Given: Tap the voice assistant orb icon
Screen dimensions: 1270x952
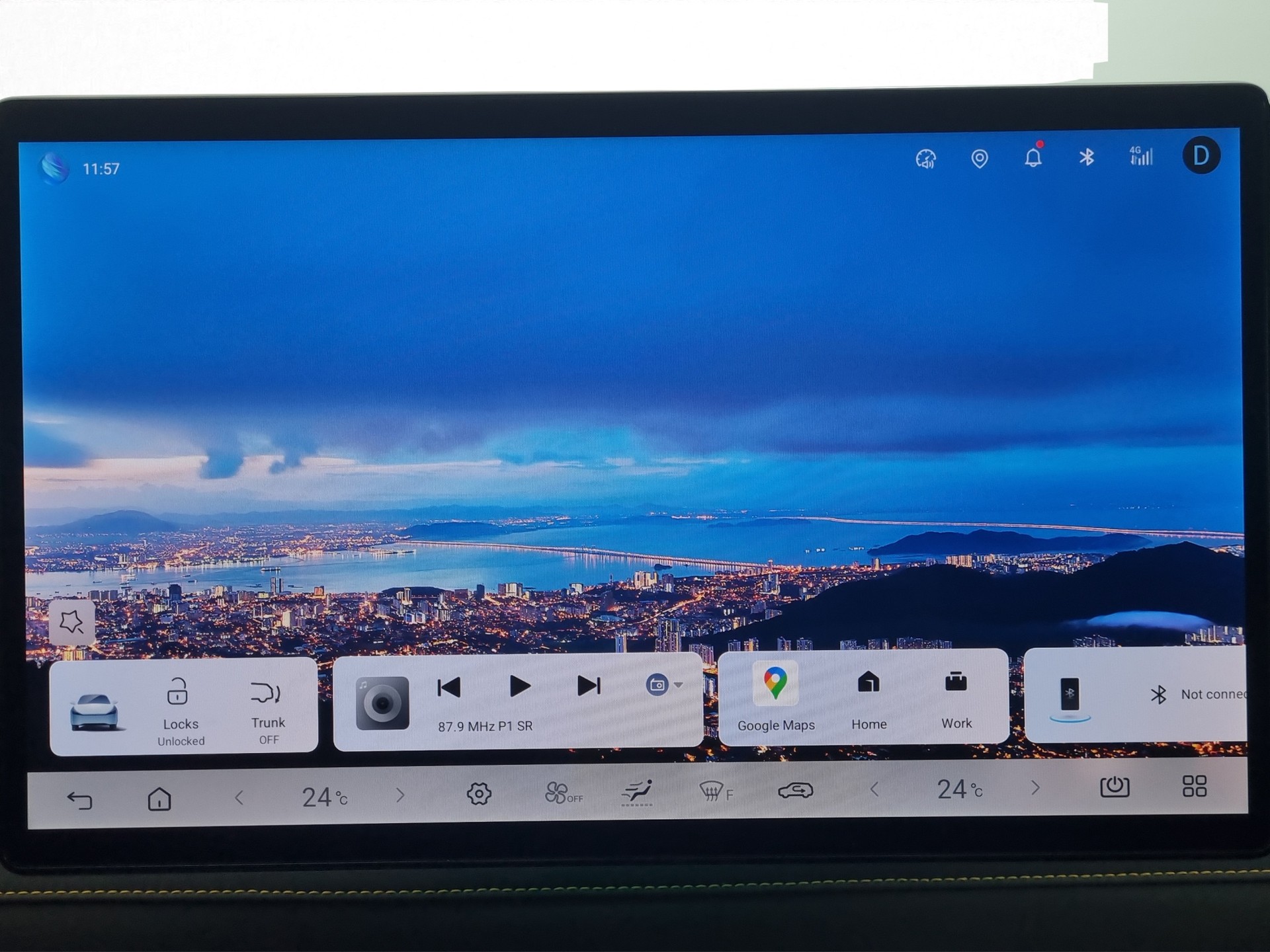Looking at the screenshot, I should [x=54, y=168].
